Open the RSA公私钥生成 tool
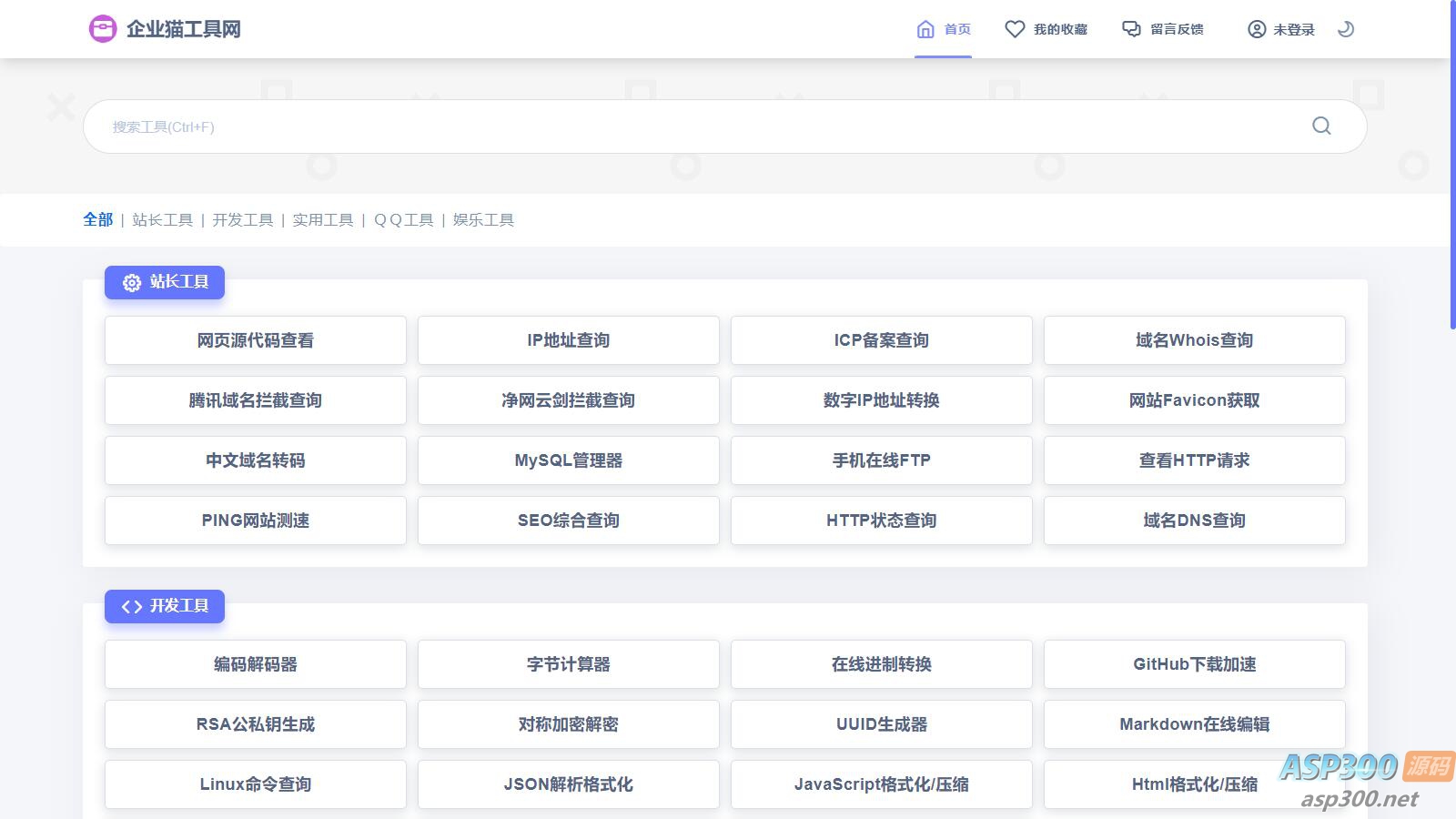 pyautogui.click(x=256, y=724)
